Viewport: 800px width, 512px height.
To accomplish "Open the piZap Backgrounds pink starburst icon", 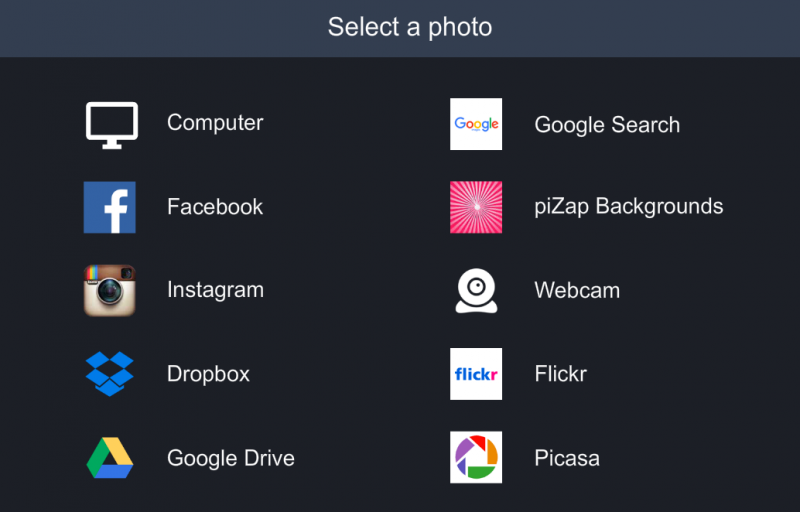I will (x=476, y=207).
